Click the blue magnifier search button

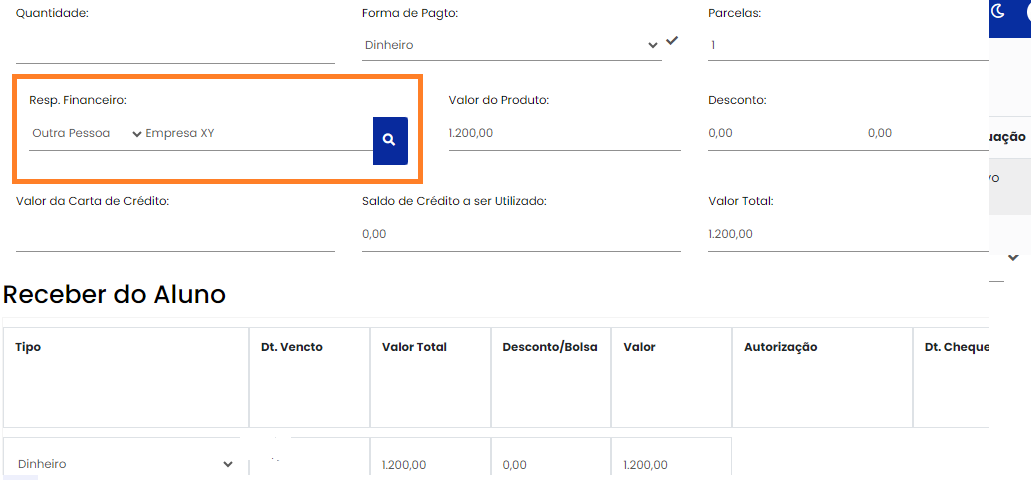(x=390, y=140)
